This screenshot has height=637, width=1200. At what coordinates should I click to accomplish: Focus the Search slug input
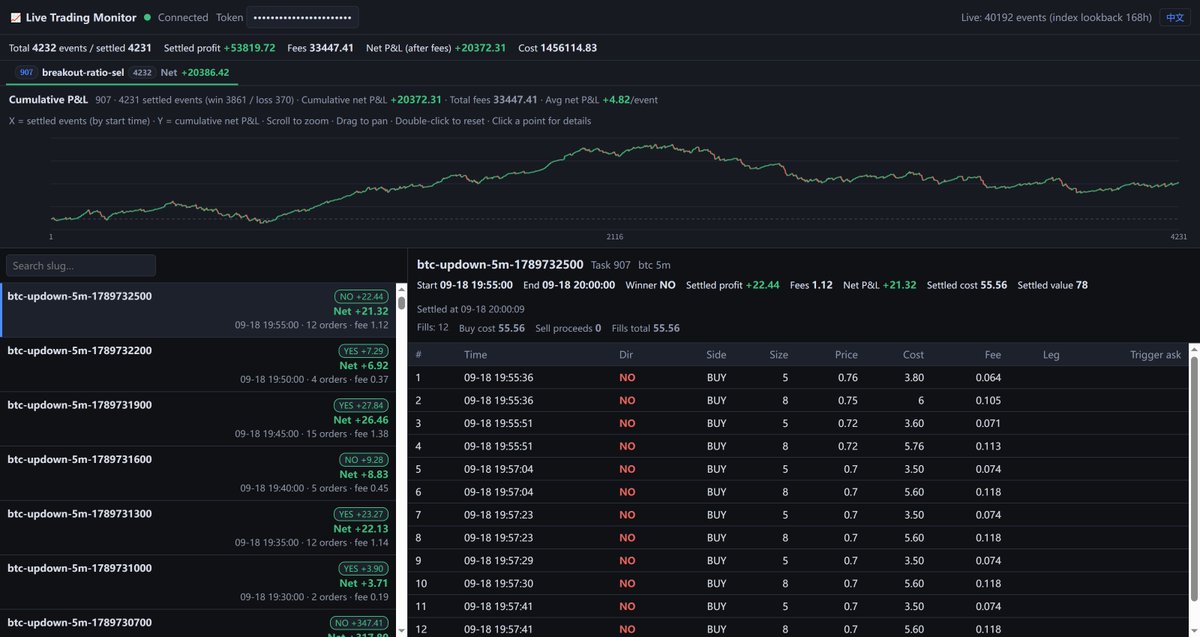pyautogui.click(x=81, y=265)
